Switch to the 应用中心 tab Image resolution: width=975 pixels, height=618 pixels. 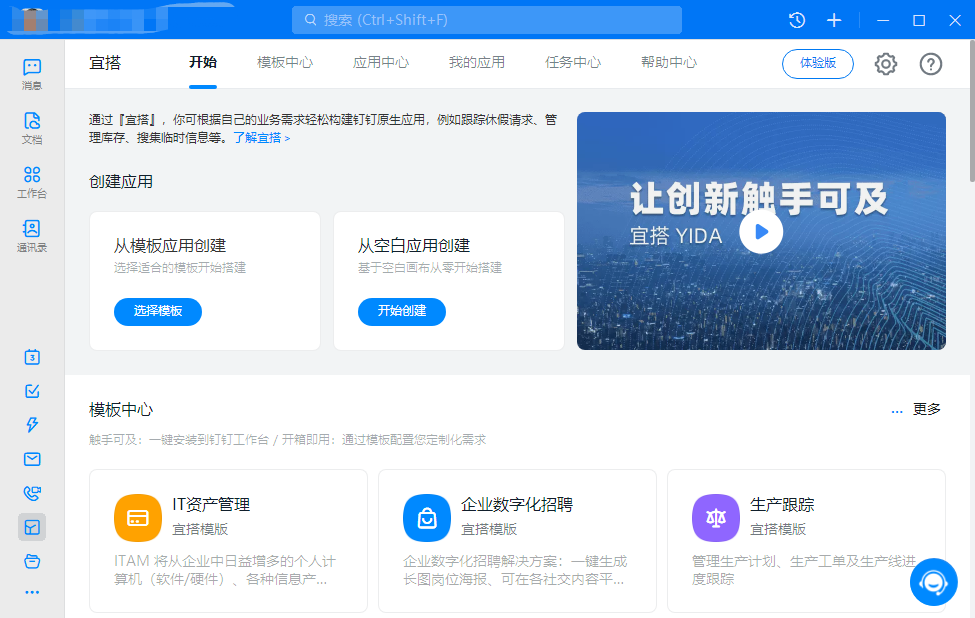coord(381,62)
